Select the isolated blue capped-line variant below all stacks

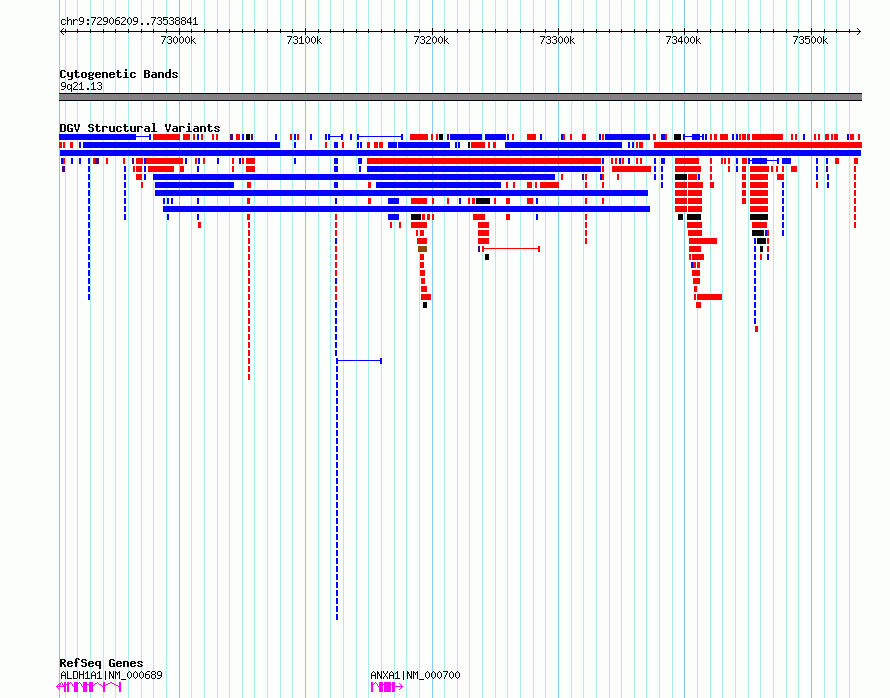(359, 361)
